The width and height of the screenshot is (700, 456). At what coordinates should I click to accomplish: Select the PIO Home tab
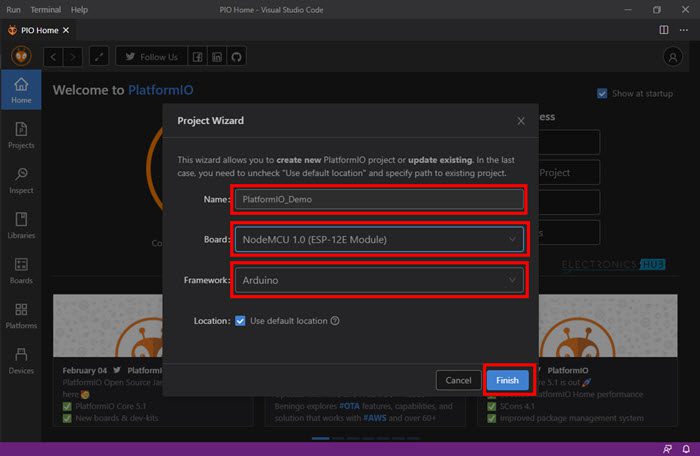pyautogui.click(x=40, y=30)
